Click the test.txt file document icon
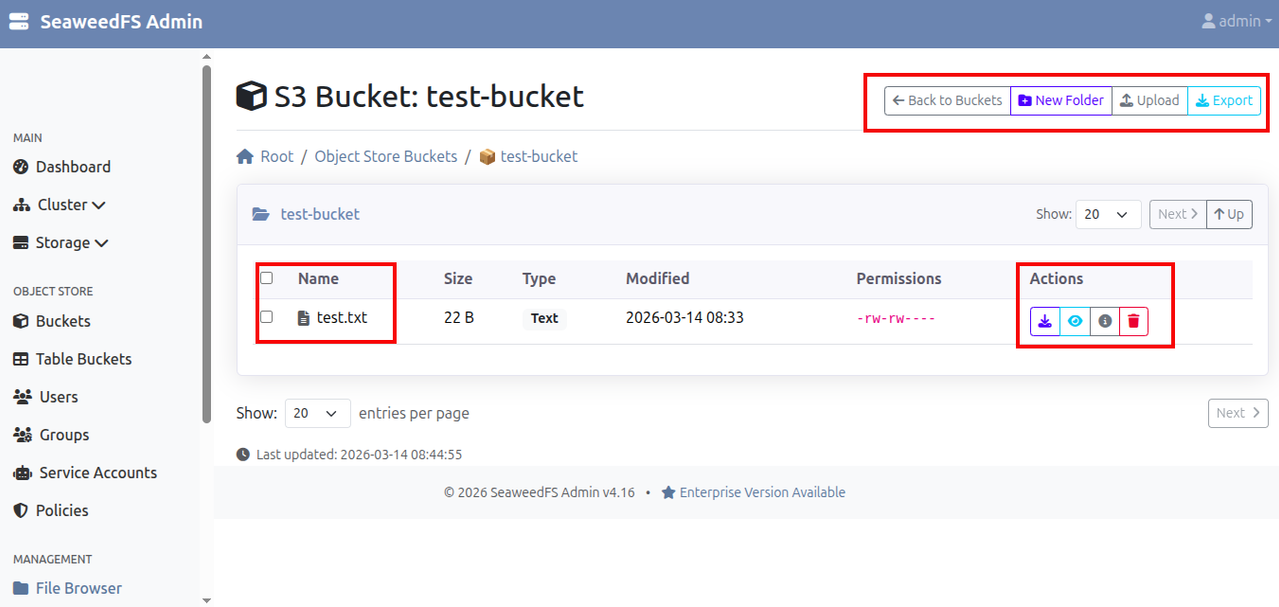The width and height of the screenshot is (1279, 607). click(304, 318)
